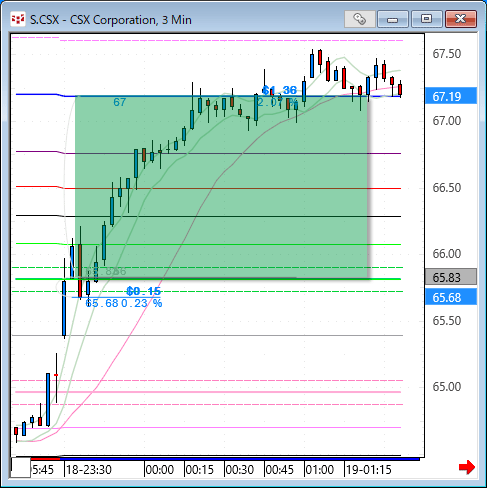Click the 00:00 time axis label
The height and width of the screenshot is (488, 487).
click(160, 470)
